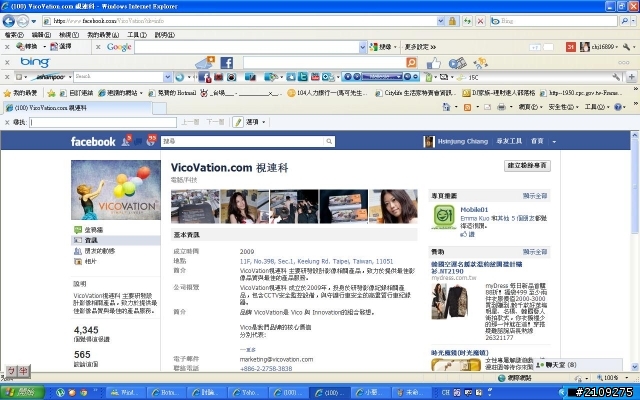Open a new blank browser tab

[159, 108]
